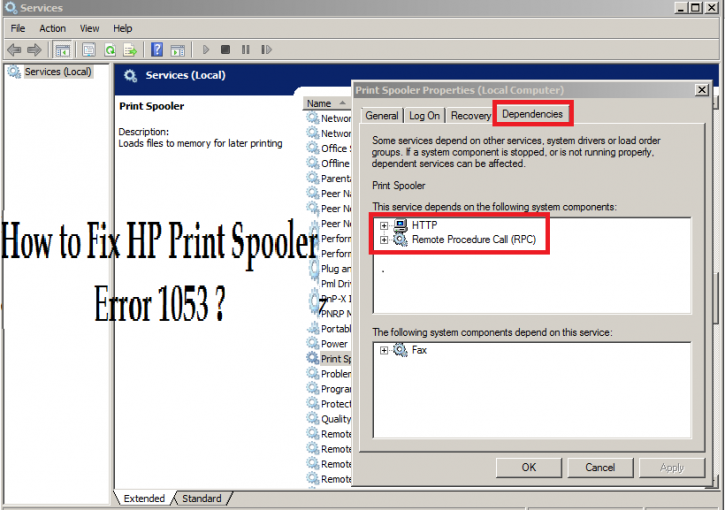Click the Office service gear icon
The height and width of the screenshot is (510, 725).
(x=313, y=148)
